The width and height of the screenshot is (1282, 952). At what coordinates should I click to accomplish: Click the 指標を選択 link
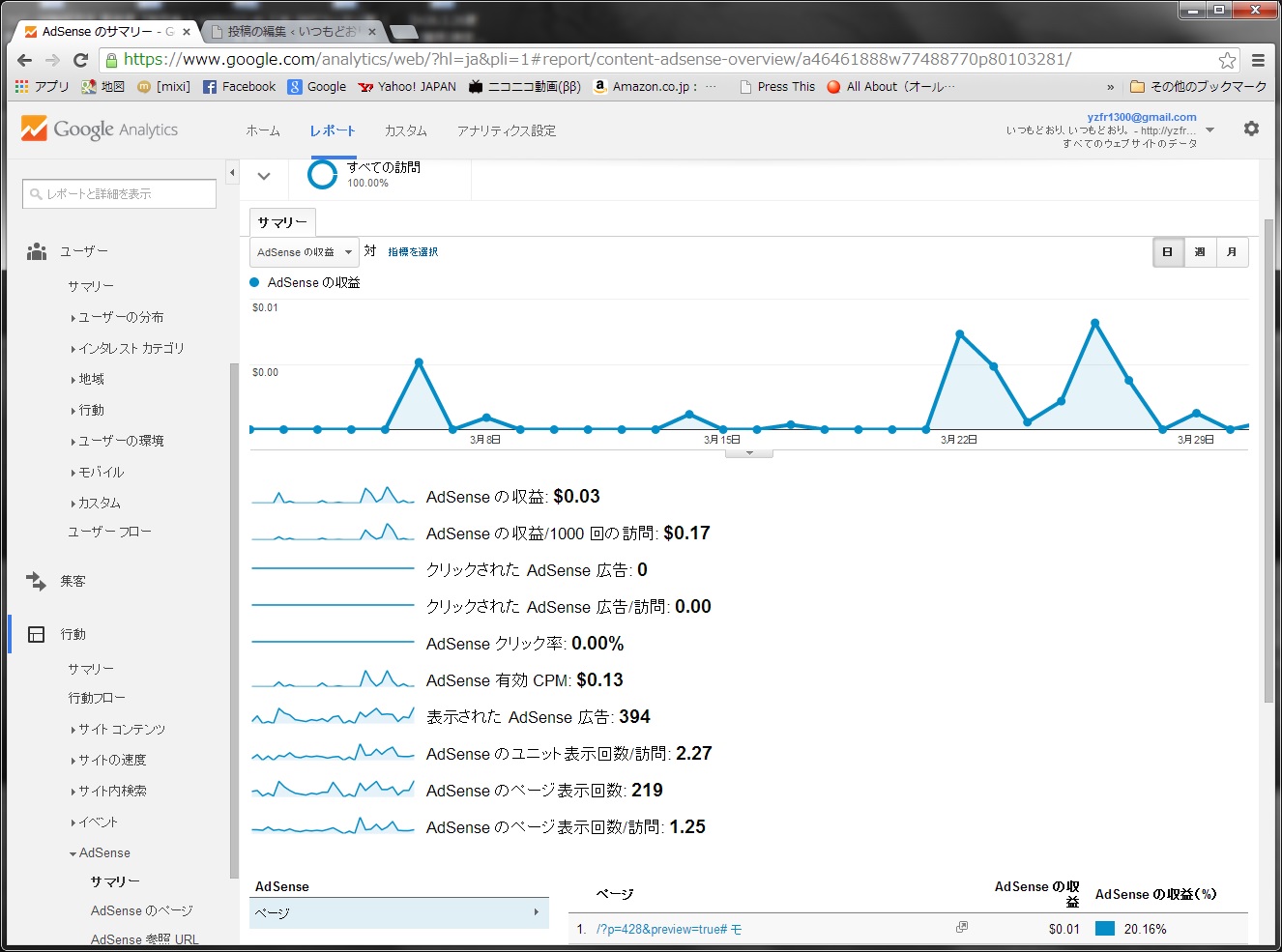pos(413,252)
